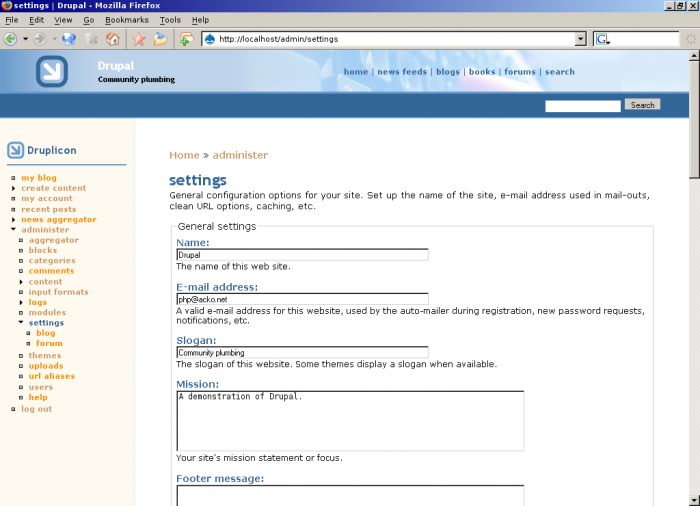Click log out in sidebar

point(37,409)
